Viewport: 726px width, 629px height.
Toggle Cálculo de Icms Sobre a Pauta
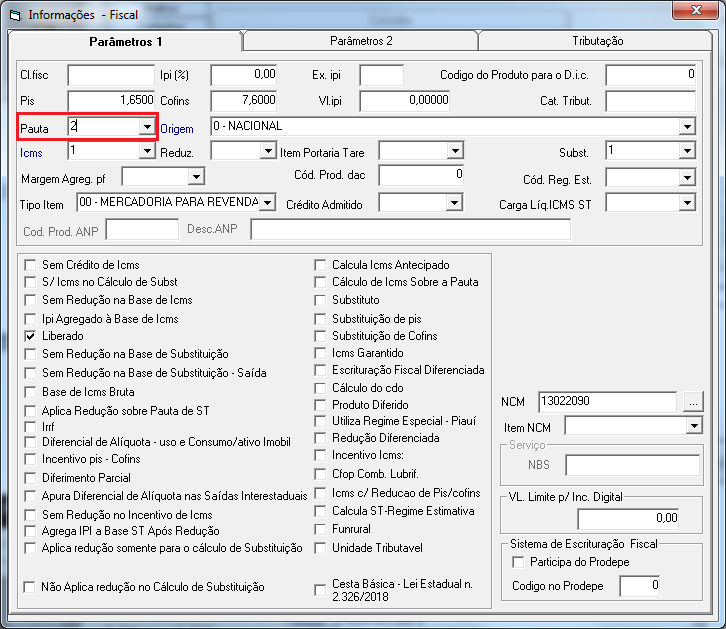pyautogui.click(x=320, y=282)
